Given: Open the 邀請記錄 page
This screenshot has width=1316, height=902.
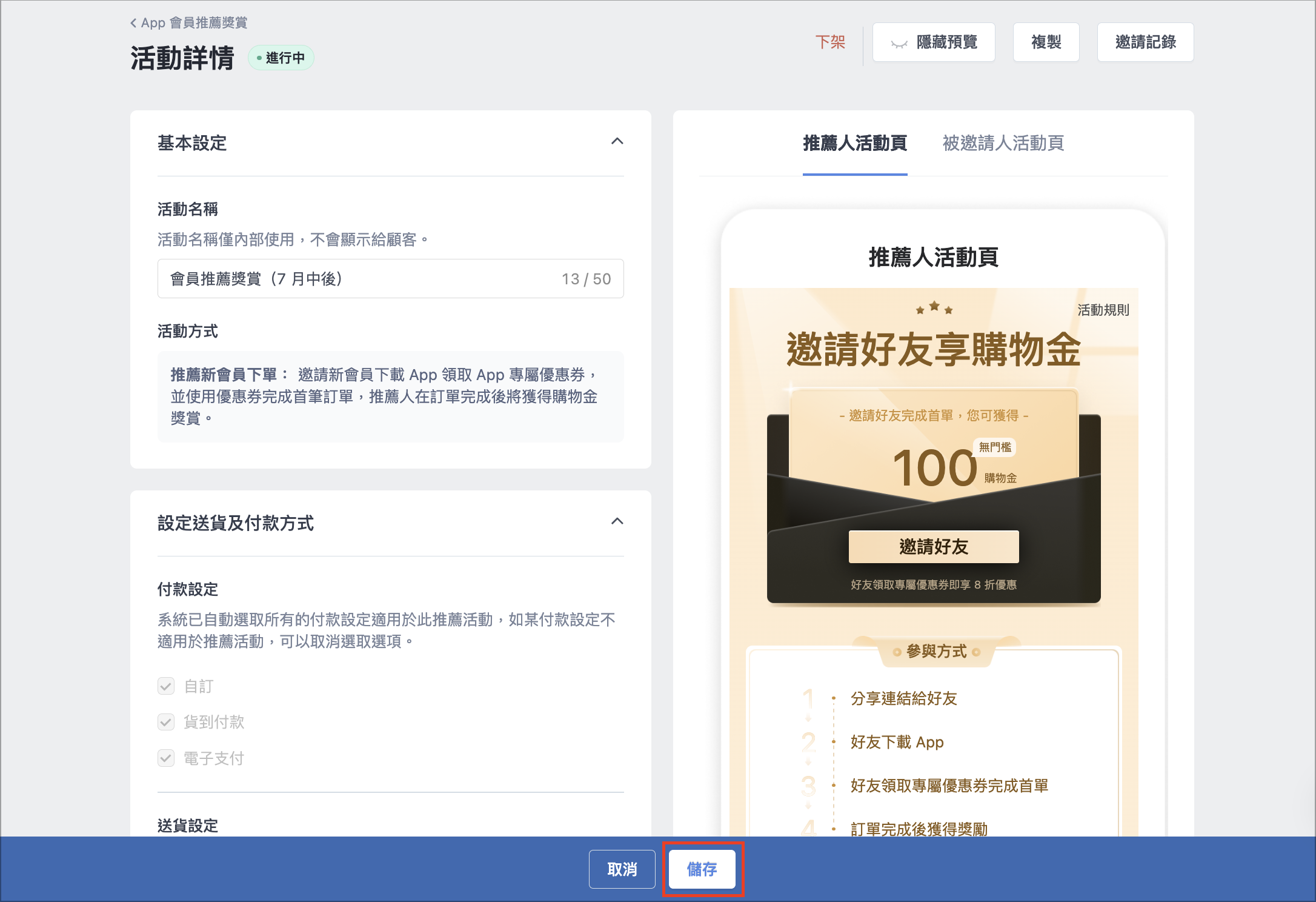Looking at the screenshot, I should [x=1145, y=42].
